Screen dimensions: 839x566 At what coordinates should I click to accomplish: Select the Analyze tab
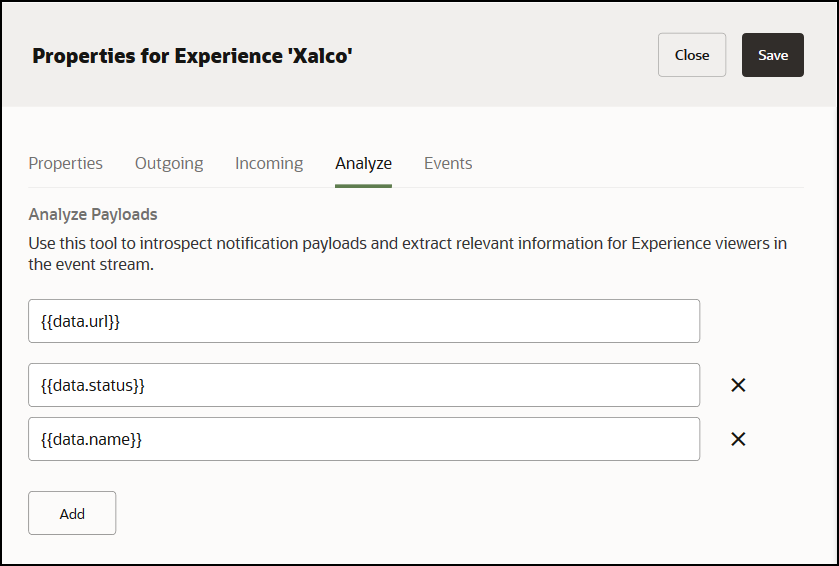363,163
